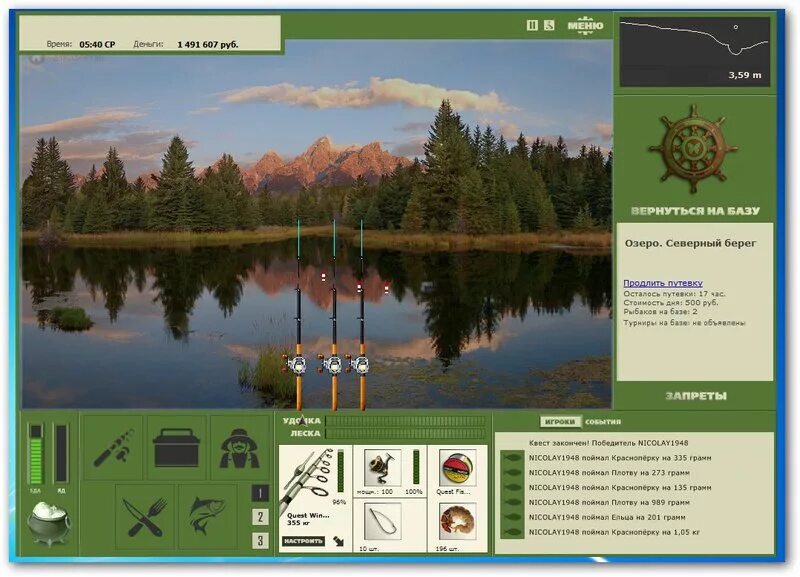Select the Quest Fis... fishing line spool
This screenshot has width=800, height=577.
pos(458,467)
